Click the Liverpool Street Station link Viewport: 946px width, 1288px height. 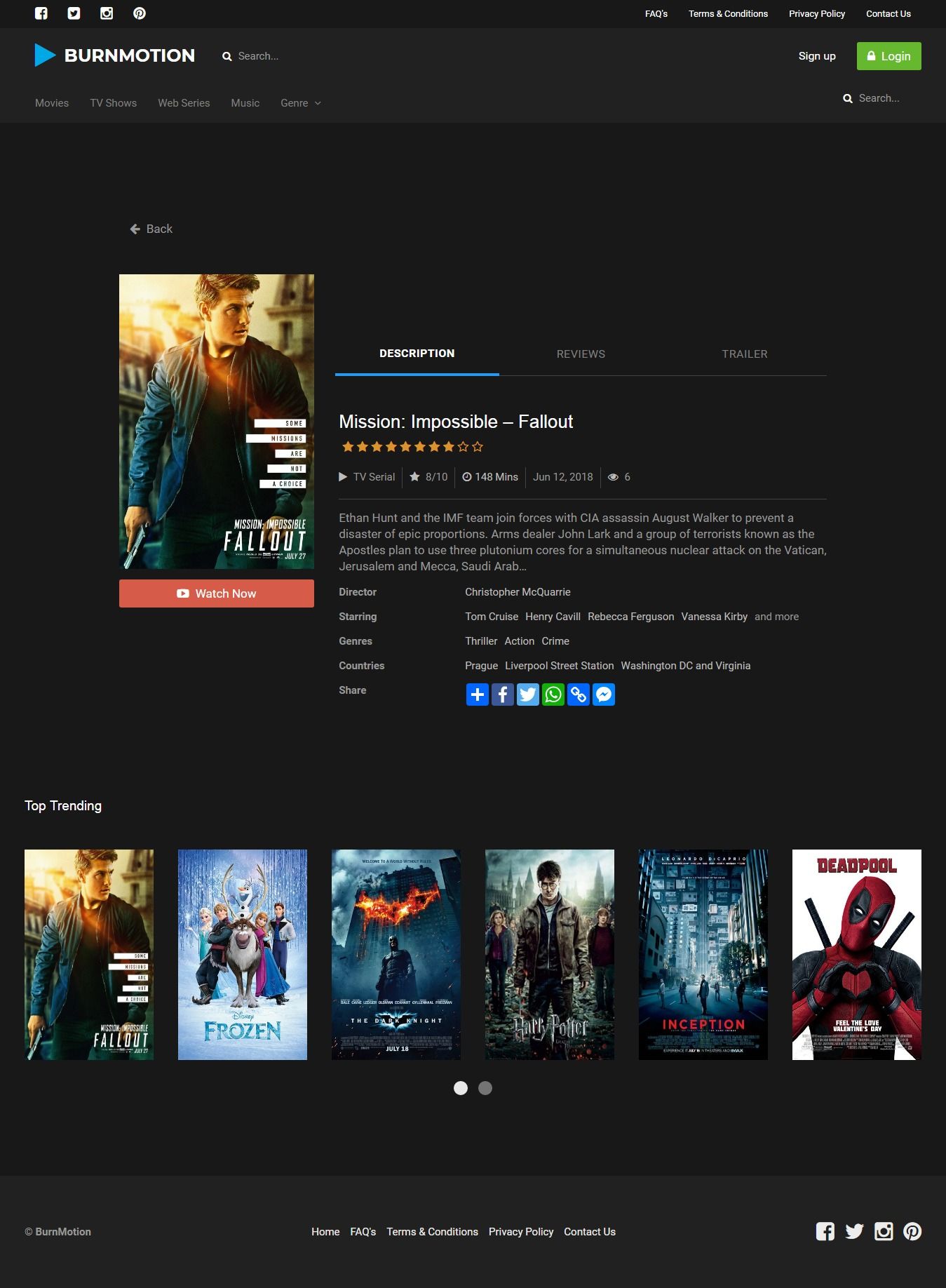click(560, 666)
